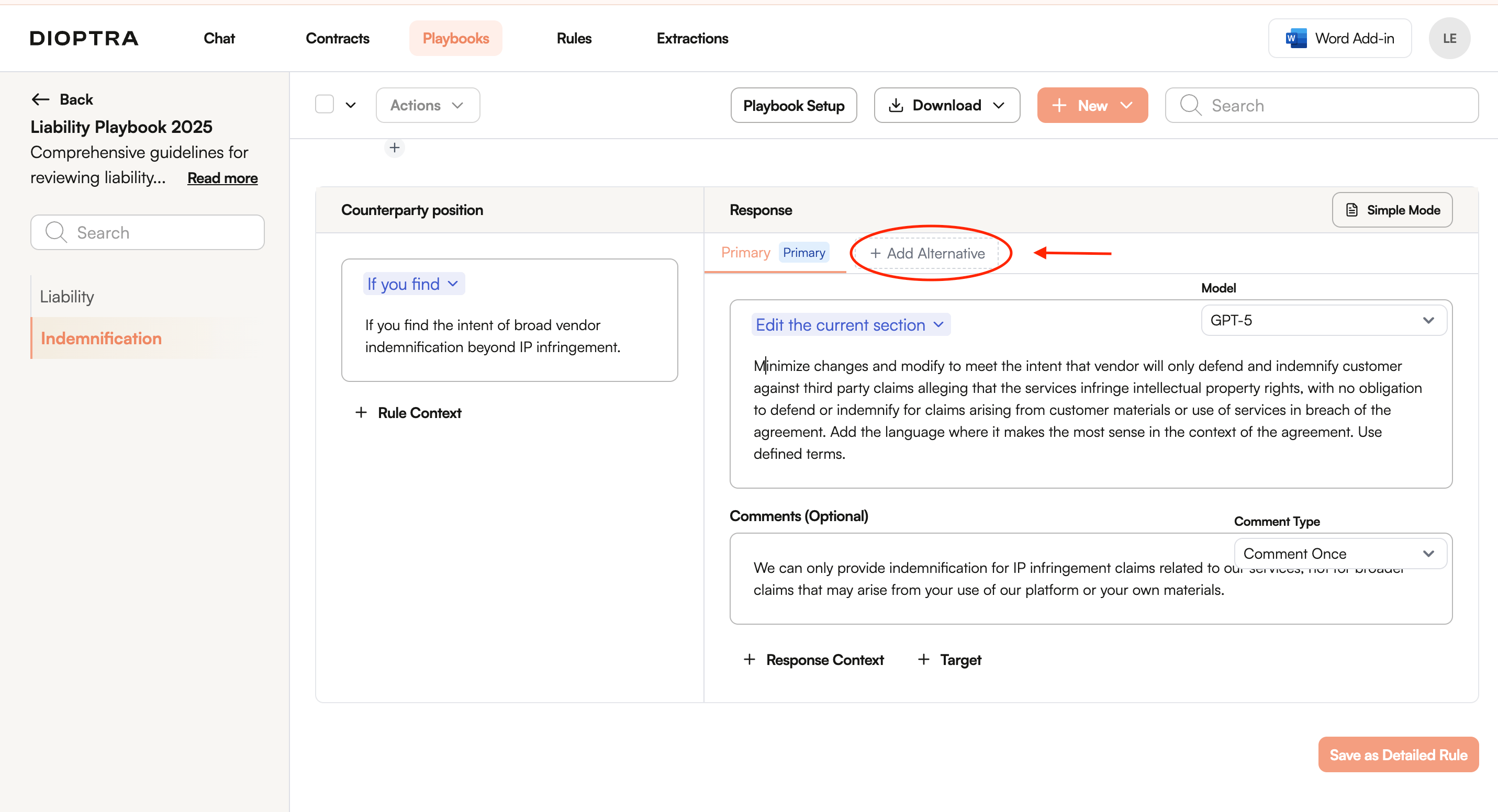Click the download tray icon
This screenshot has height=812, width=1498.
click(x=896, y=105)
